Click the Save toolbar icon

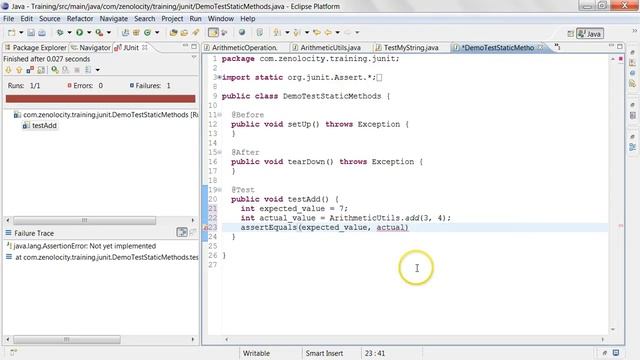[31, 33]
